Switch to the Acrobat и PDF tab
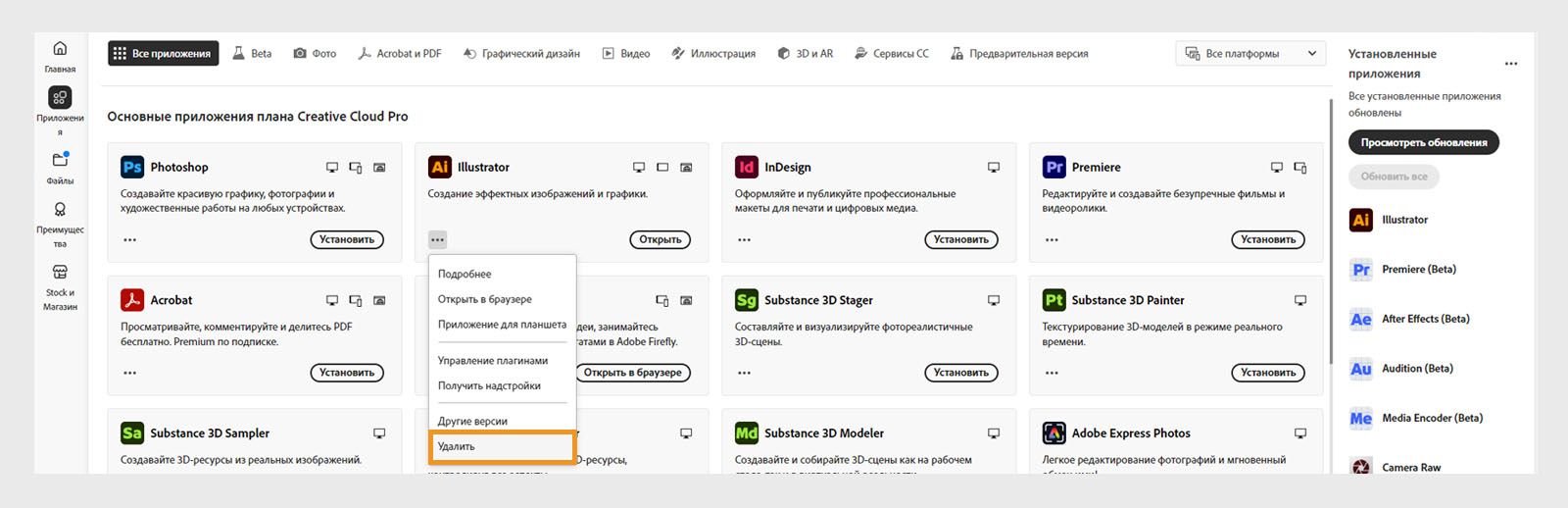The image size is (1568, 508). click(x=399, y=54)
